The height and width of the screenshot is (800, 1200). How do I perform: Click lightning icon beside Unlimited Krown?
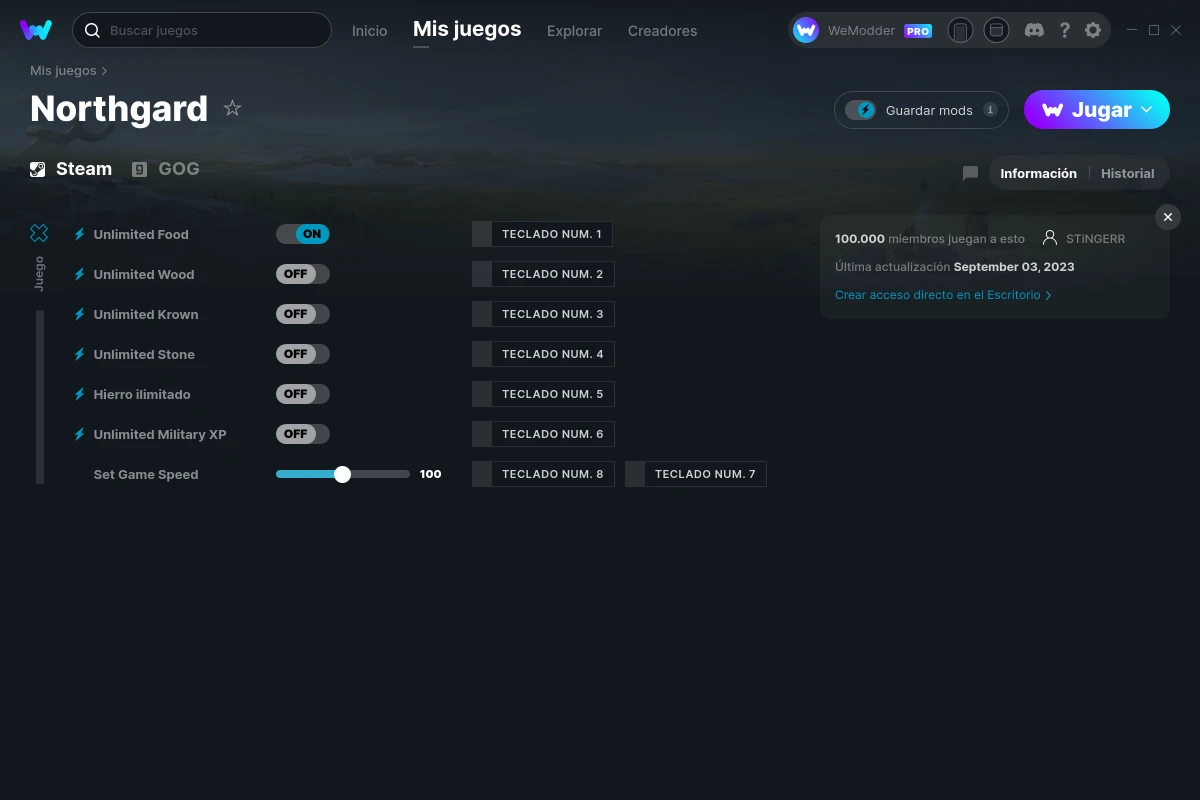coord(80,314)
